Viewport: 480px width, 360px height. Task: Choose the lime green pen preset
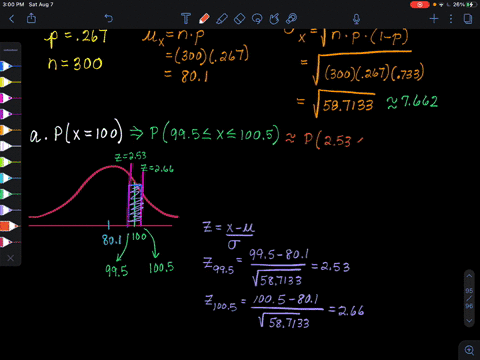pos(10,162)
